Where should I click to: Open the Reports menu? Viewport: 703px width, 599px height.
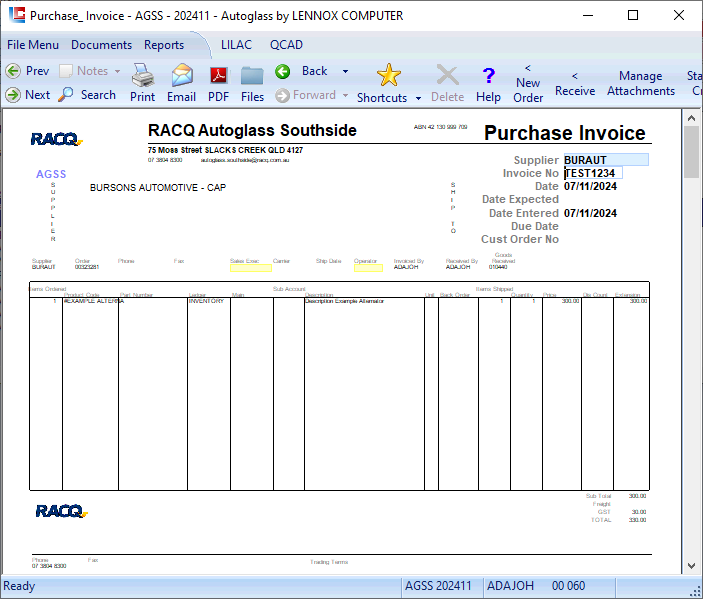pos(164,45)
